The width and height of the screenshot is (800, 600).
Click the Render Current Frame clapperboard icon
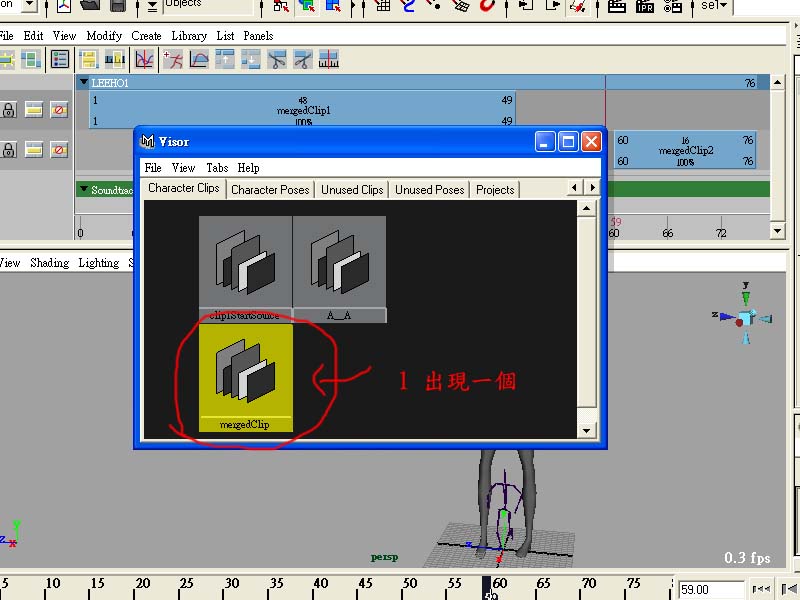[x=617, y=6]
